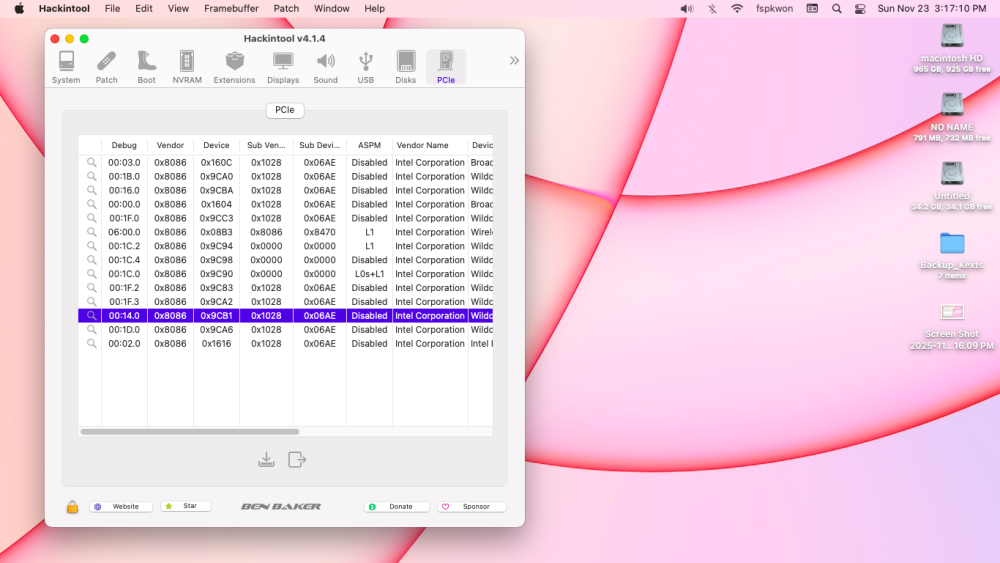Open the System toolbar section
1000x563 pixels.
point(66,67)
